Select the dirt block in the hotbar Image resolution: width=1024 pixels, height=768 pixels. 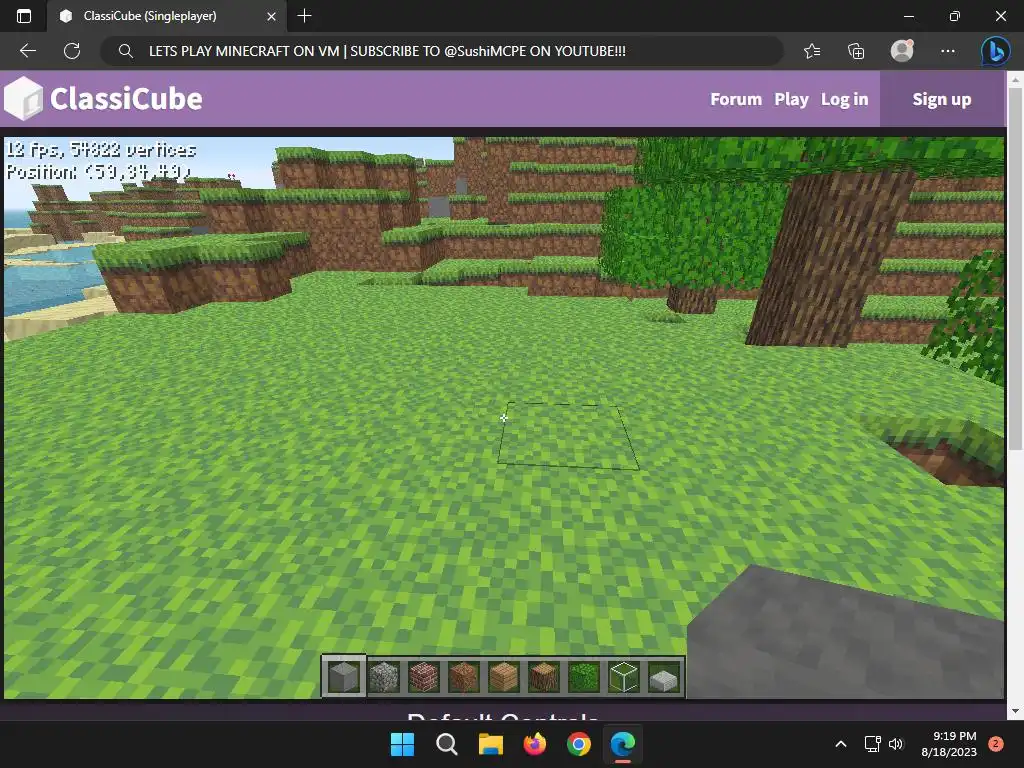pyautogui.click(x=464, y=677)
